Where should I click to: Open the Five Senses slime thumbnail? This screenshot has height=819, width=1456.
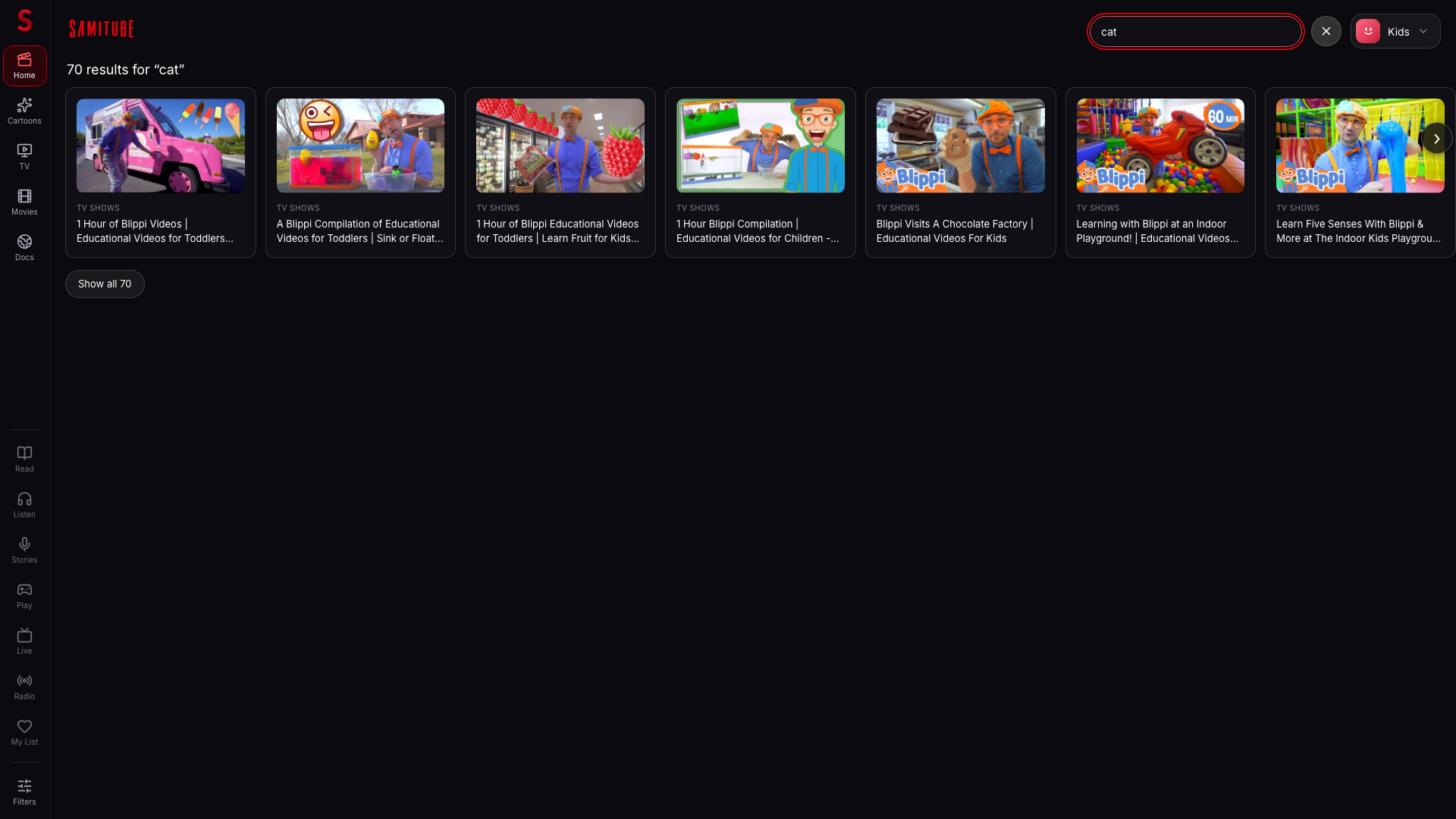(x=1360, y=146)
